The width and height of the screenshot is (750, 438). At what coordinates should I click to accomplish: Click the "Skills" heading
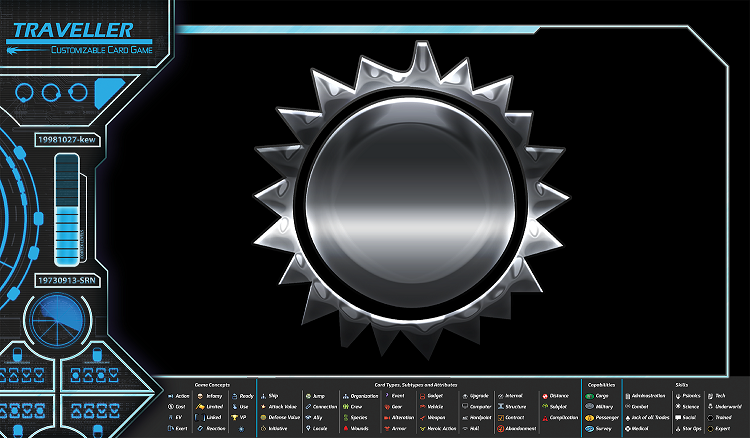click(x=682, y=385)
